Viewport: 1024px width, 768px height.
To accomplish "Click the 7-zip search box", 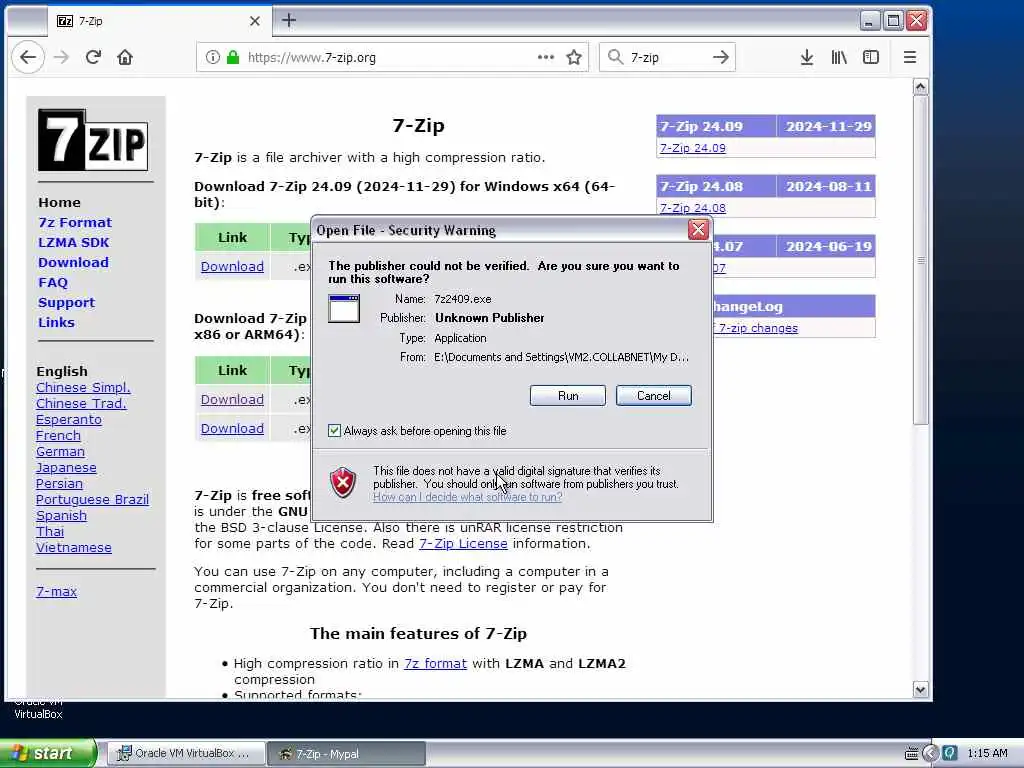I will [668, 57].
